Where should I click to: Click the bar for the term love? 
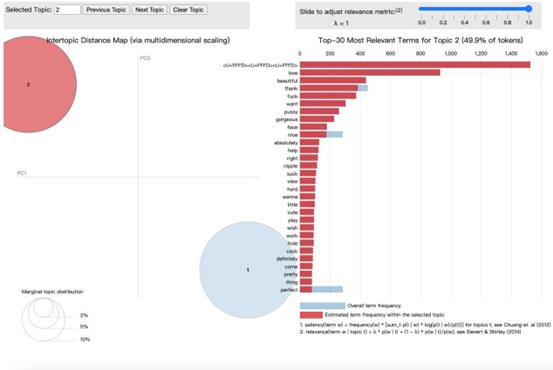[370, 73]
